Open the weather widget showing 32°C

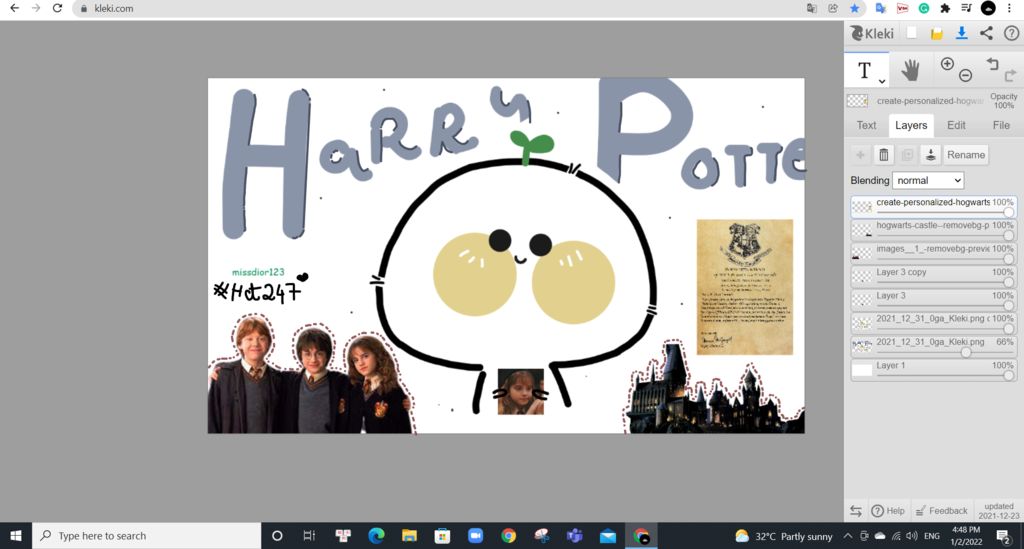tap(784, 536)
